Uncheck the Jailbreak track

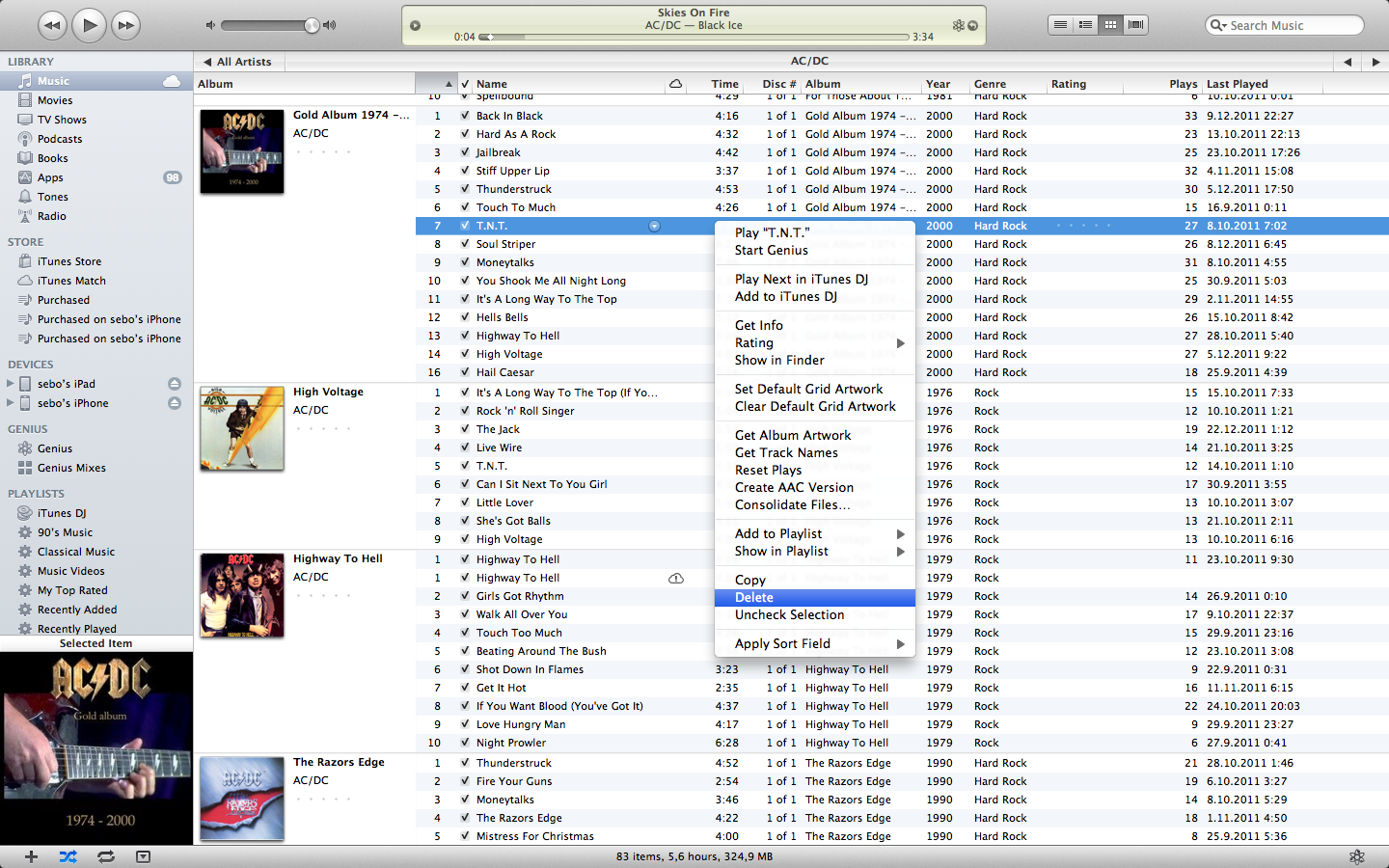pos(465,152)
